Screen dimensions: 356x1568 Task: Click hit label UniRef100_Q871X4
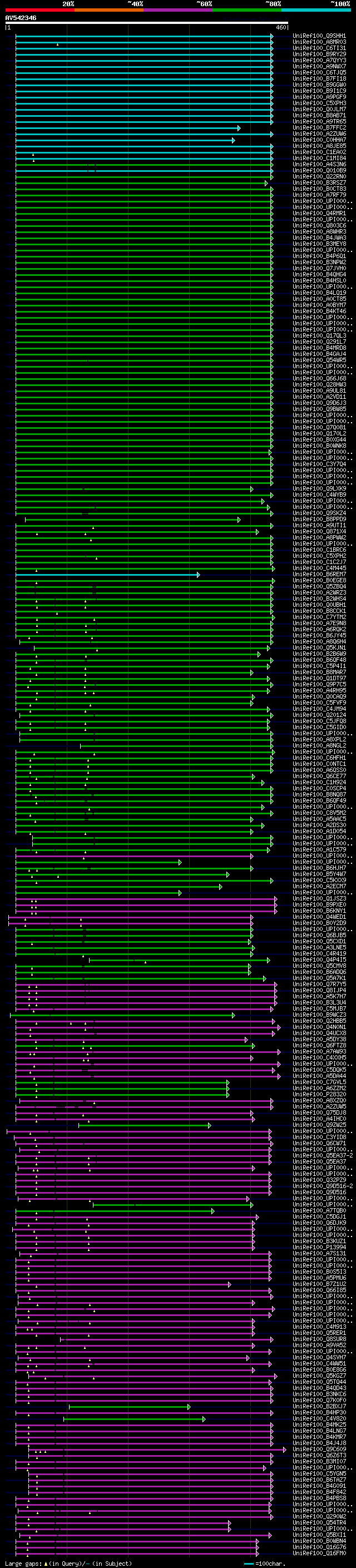[319, 531]
